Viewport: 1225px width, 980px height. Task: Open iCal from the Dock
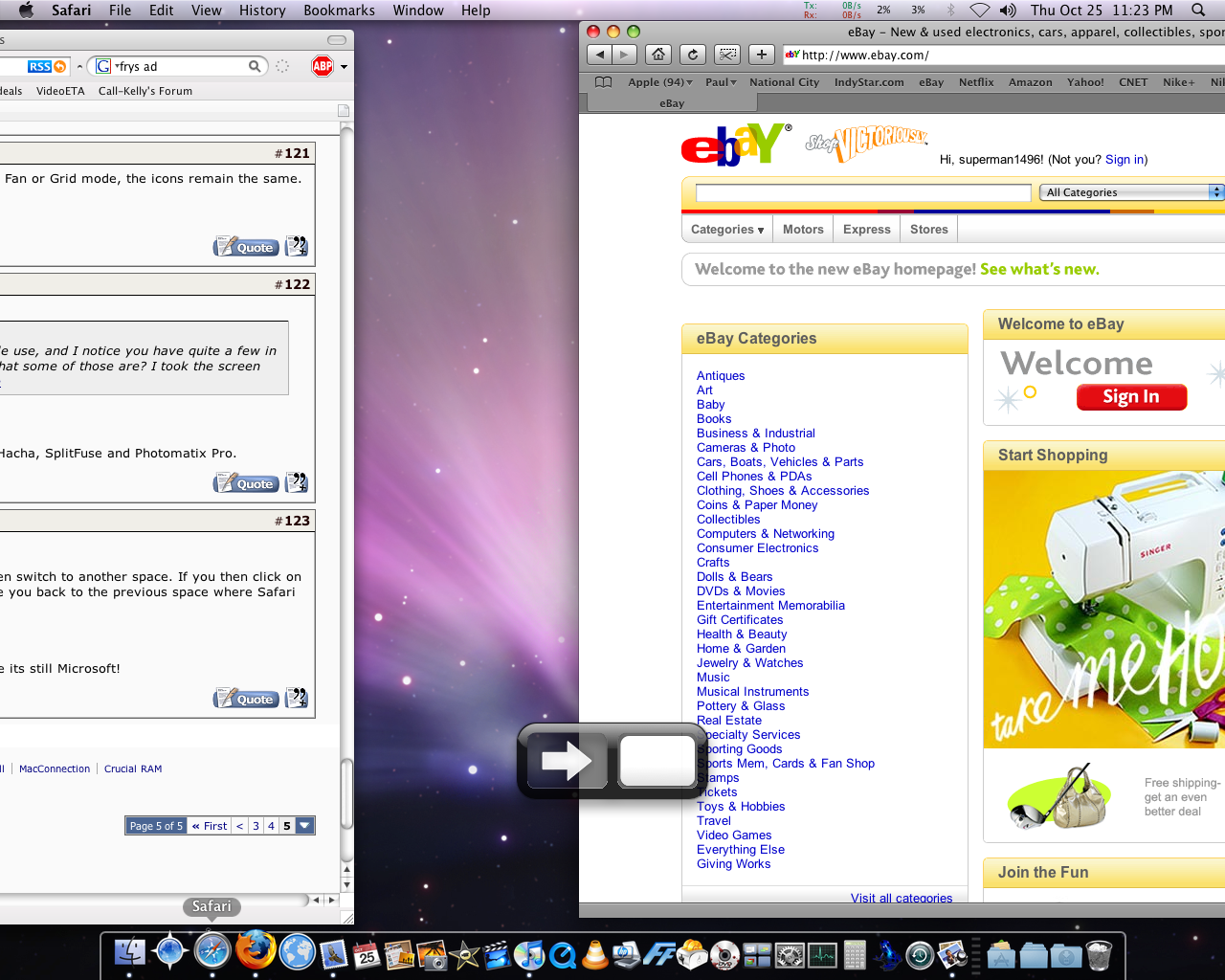[367, 953]
